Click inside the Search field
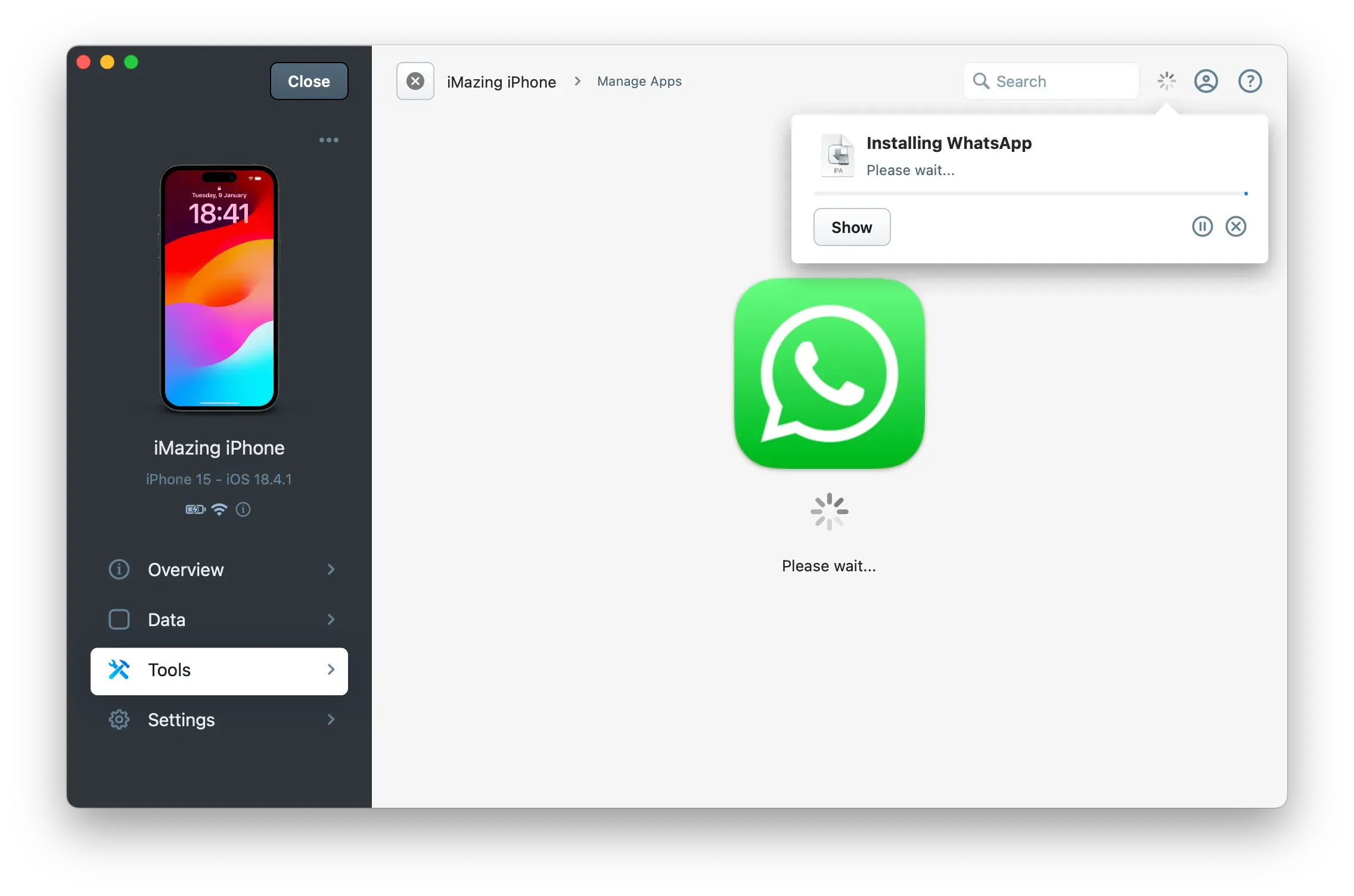This screenshot has width=1354, height=896. (x=1052, y=81)
